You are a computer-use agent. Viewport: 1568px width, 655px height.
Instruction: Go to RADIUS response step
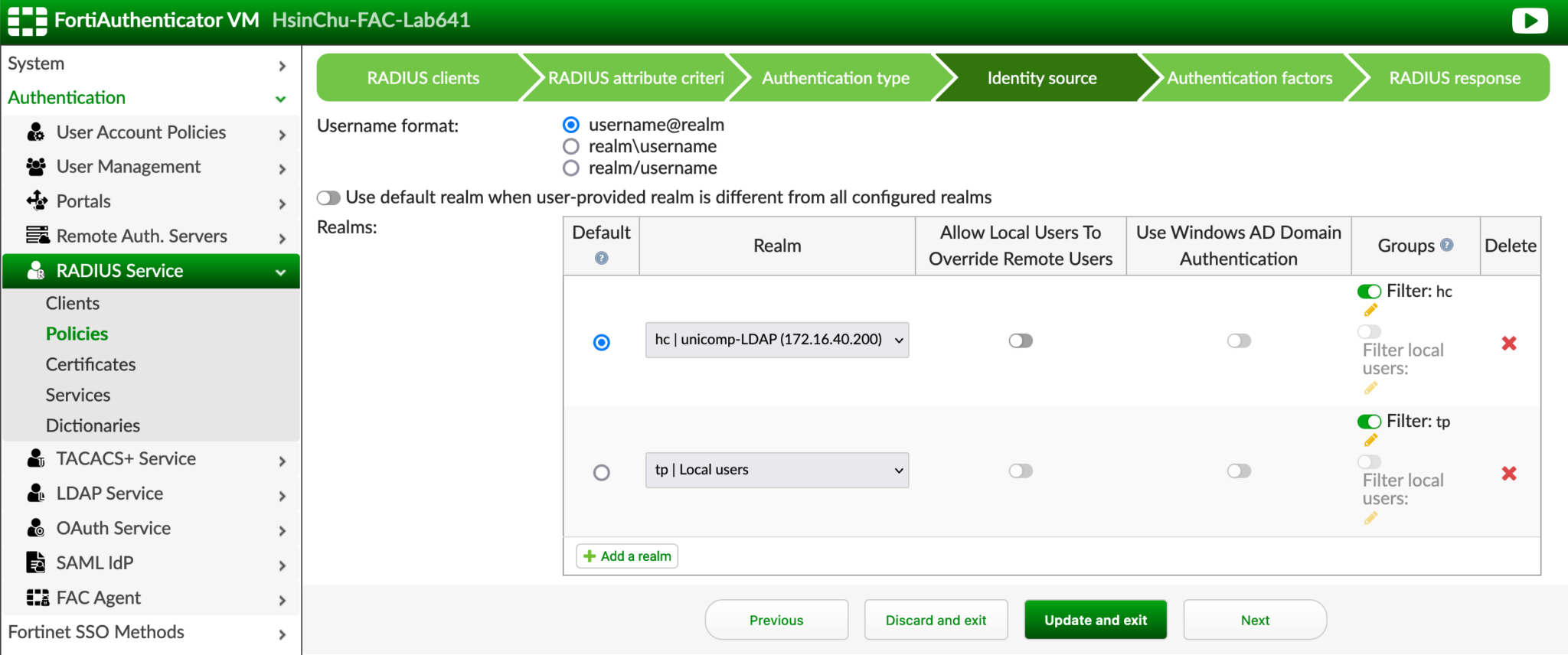(1455, 78)
